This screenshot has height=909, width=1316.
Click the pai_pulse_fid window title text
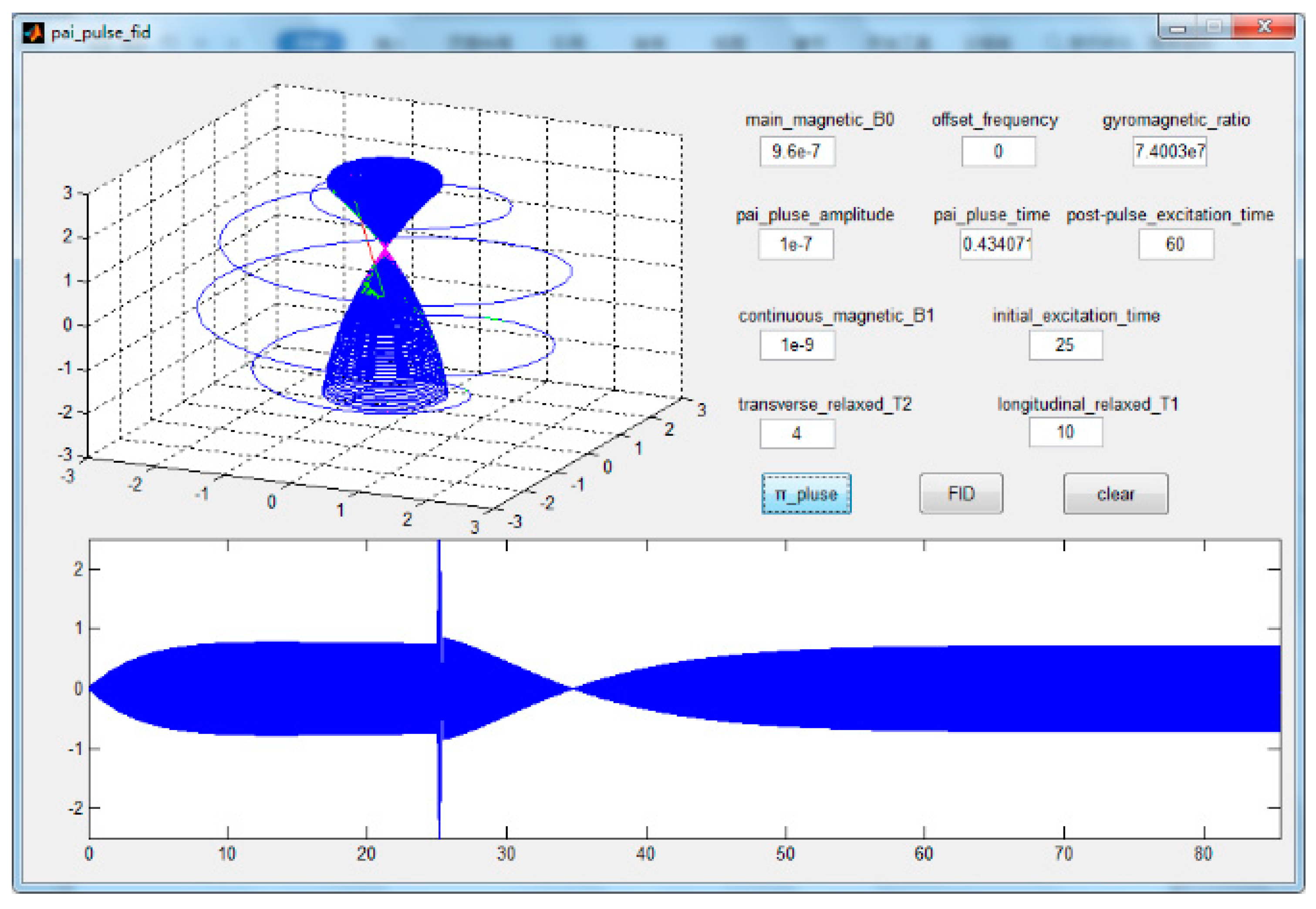click(101, 33)
